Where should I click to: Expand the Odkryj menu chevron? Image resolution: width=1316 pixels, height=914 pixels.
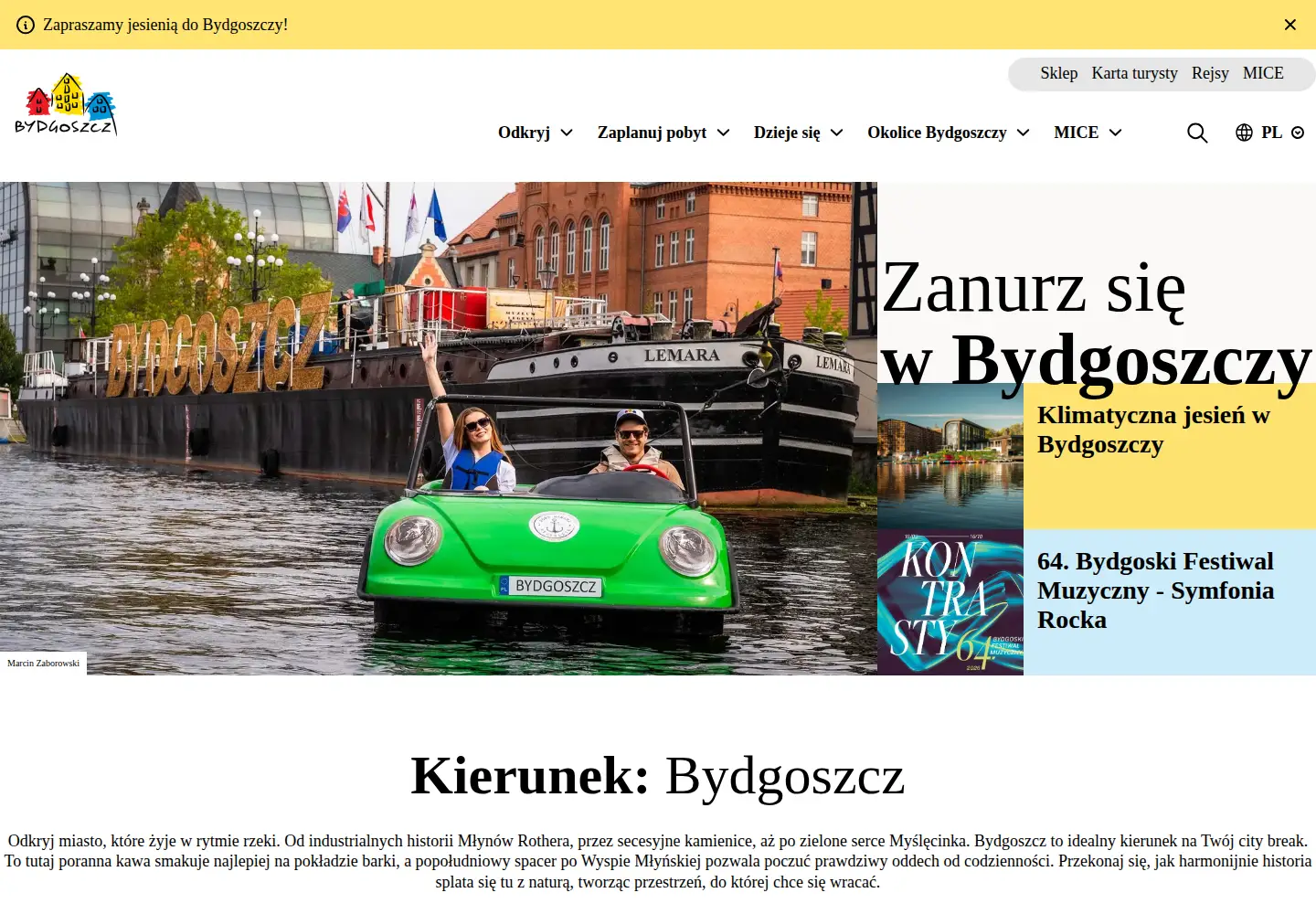click(567, 133)
